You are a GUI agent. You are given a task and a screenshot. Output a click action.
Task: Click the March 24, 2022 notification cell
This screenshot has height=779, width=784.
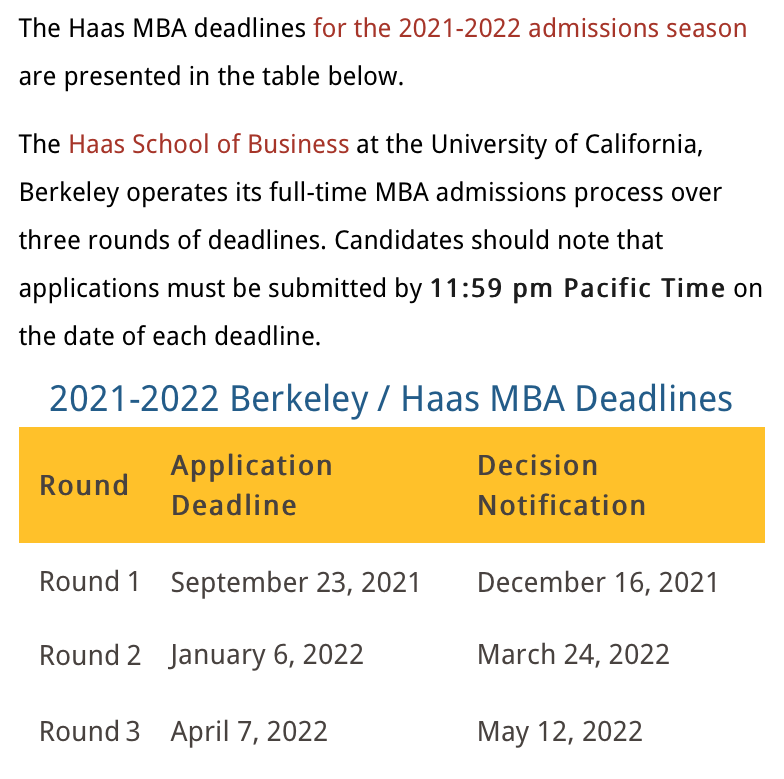tap(574, 655)
